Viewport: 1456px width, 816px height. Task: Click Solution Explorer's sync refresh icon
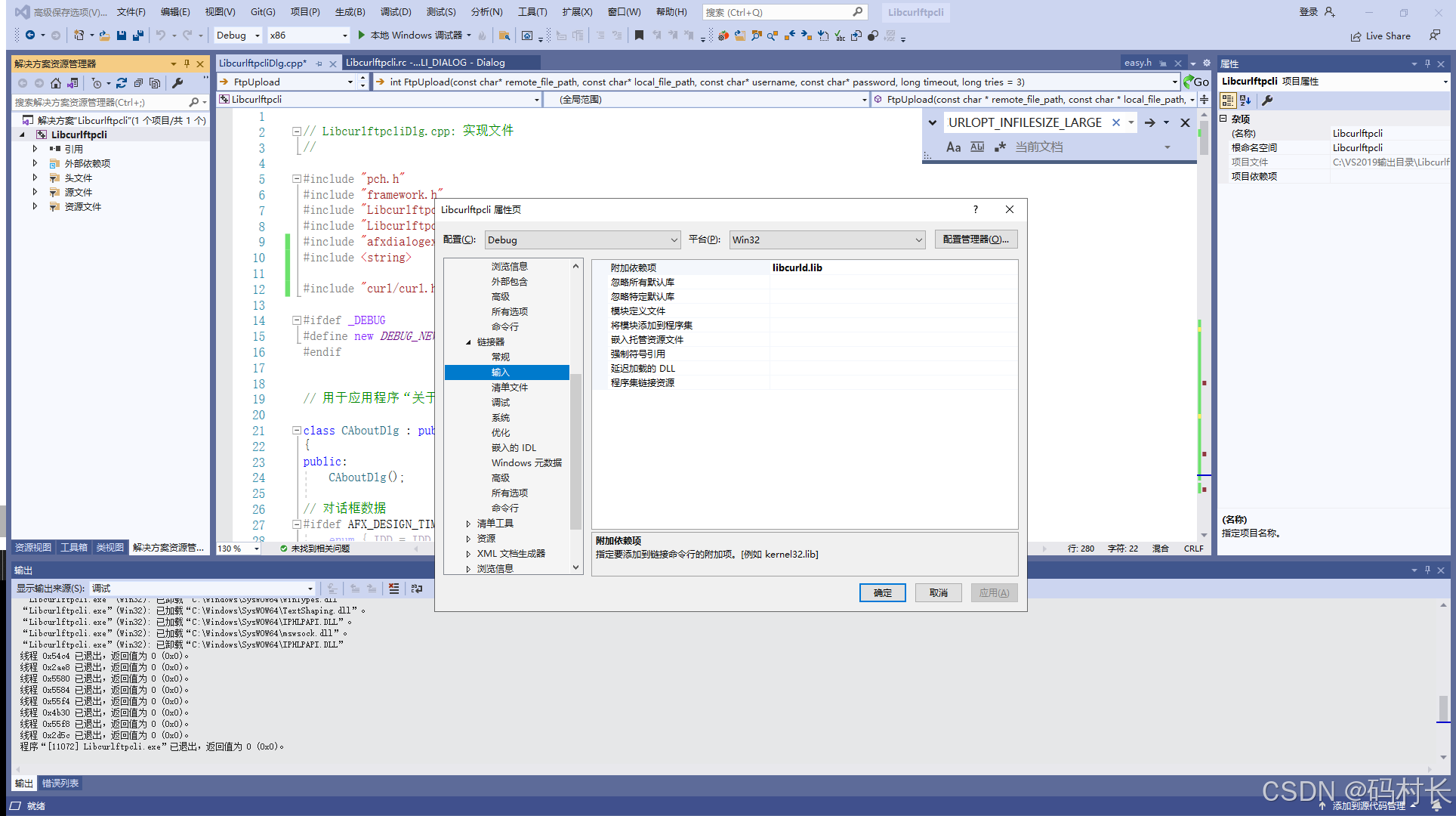pos(121,83)
